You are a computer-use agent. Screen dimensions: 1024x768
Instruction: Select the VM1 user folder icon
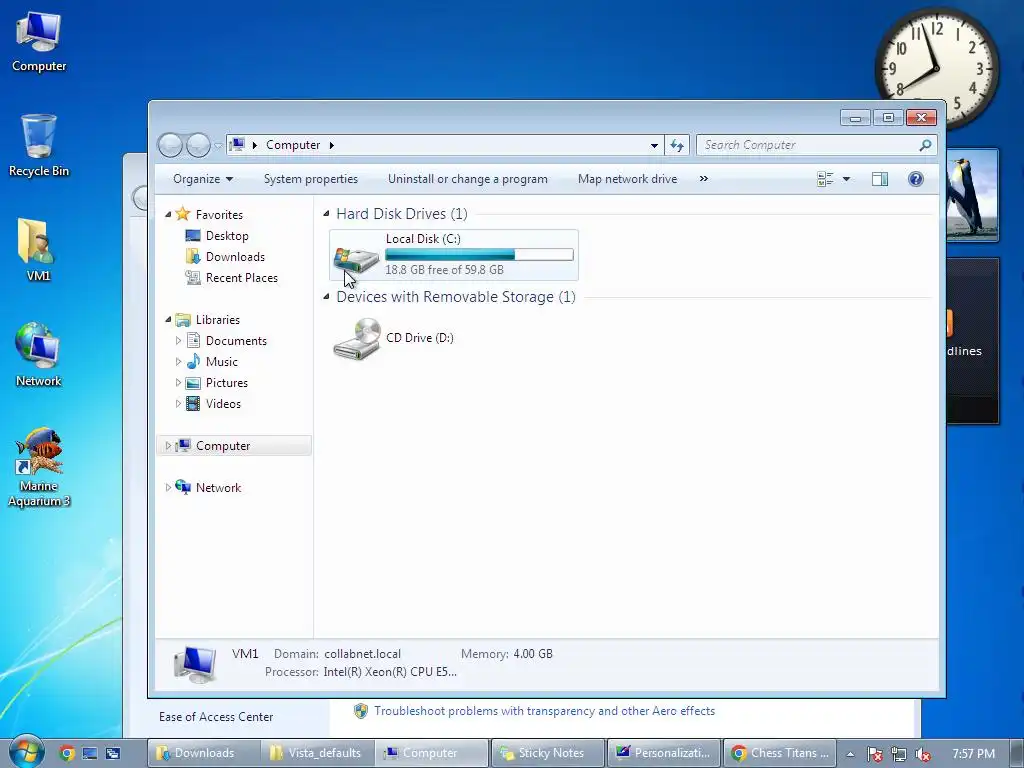(x=37, y=249)
